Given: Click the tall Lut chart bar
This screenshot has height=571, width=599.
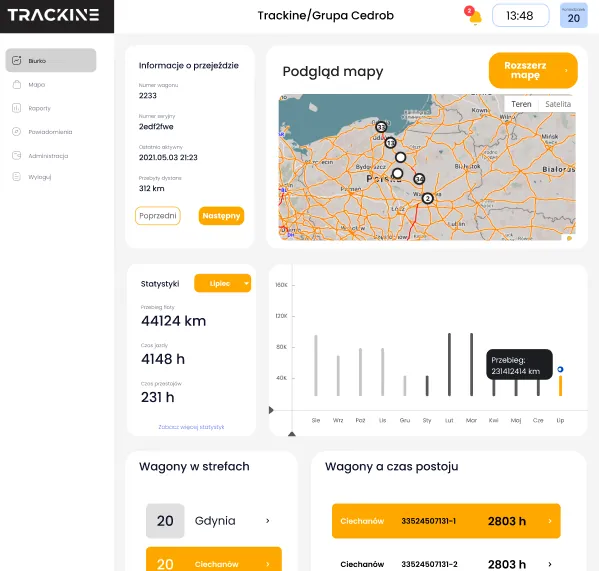Looking at the screenshot, I should pyautogui.click(x=449, y=364).
